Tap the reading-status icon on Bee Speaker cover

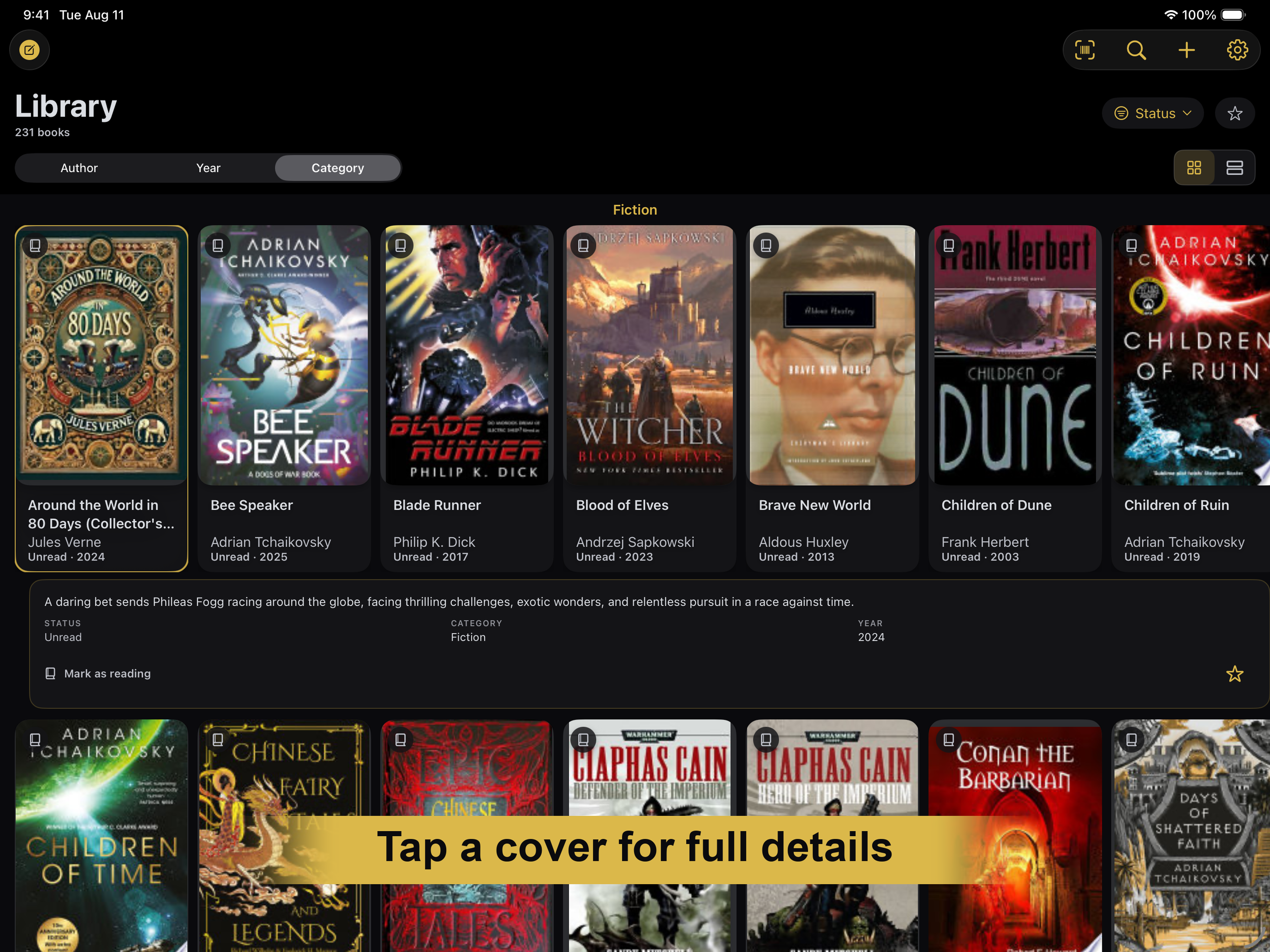218,245
